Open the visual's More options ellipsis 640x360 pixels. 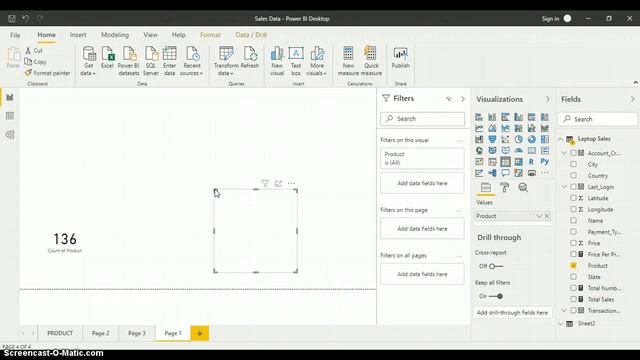tap(291, 183)
